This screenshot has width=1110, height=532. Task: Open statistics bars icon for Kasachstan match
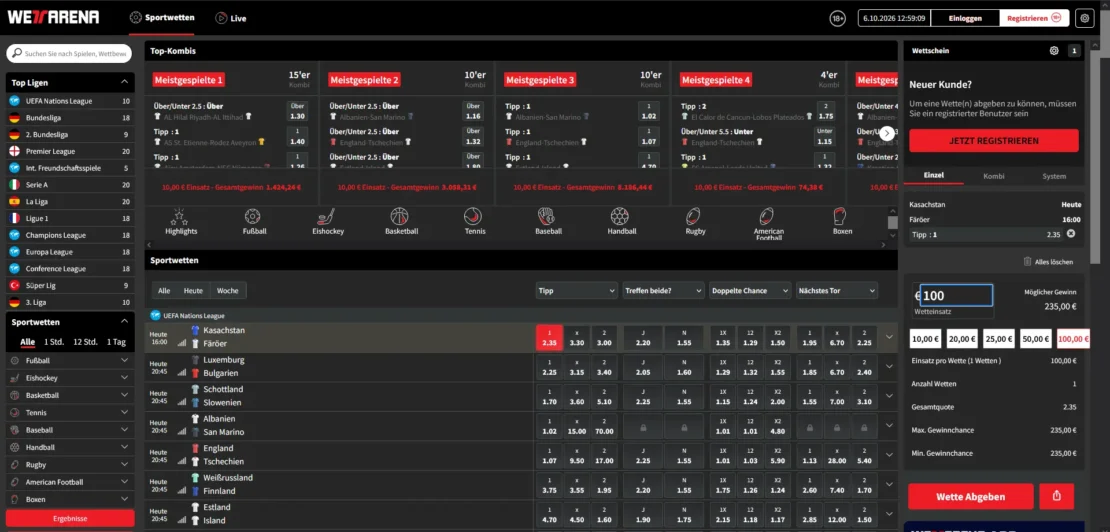point(182,342)
